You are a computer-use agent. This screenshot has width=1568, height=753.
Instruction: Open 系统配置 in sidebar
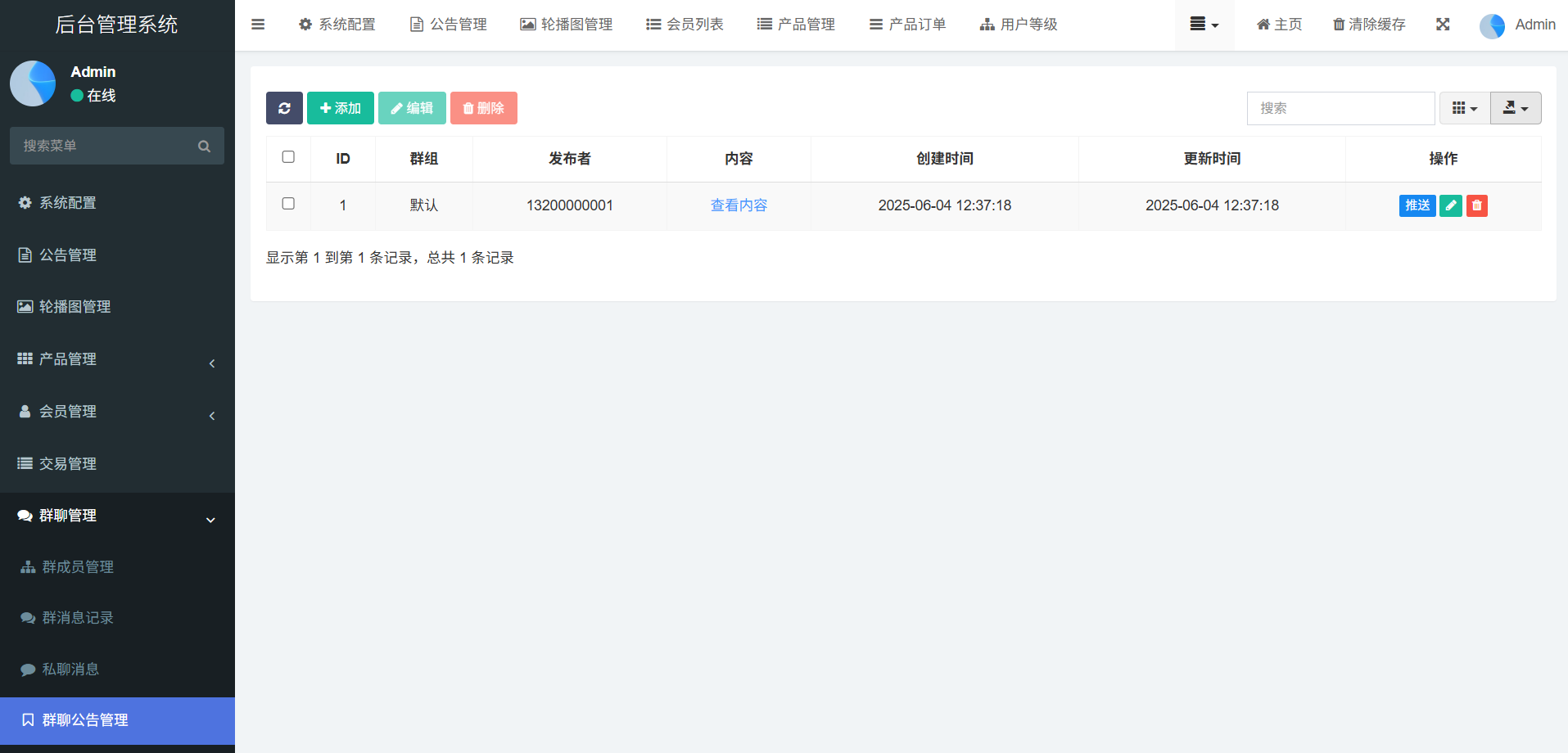[117, 203]
